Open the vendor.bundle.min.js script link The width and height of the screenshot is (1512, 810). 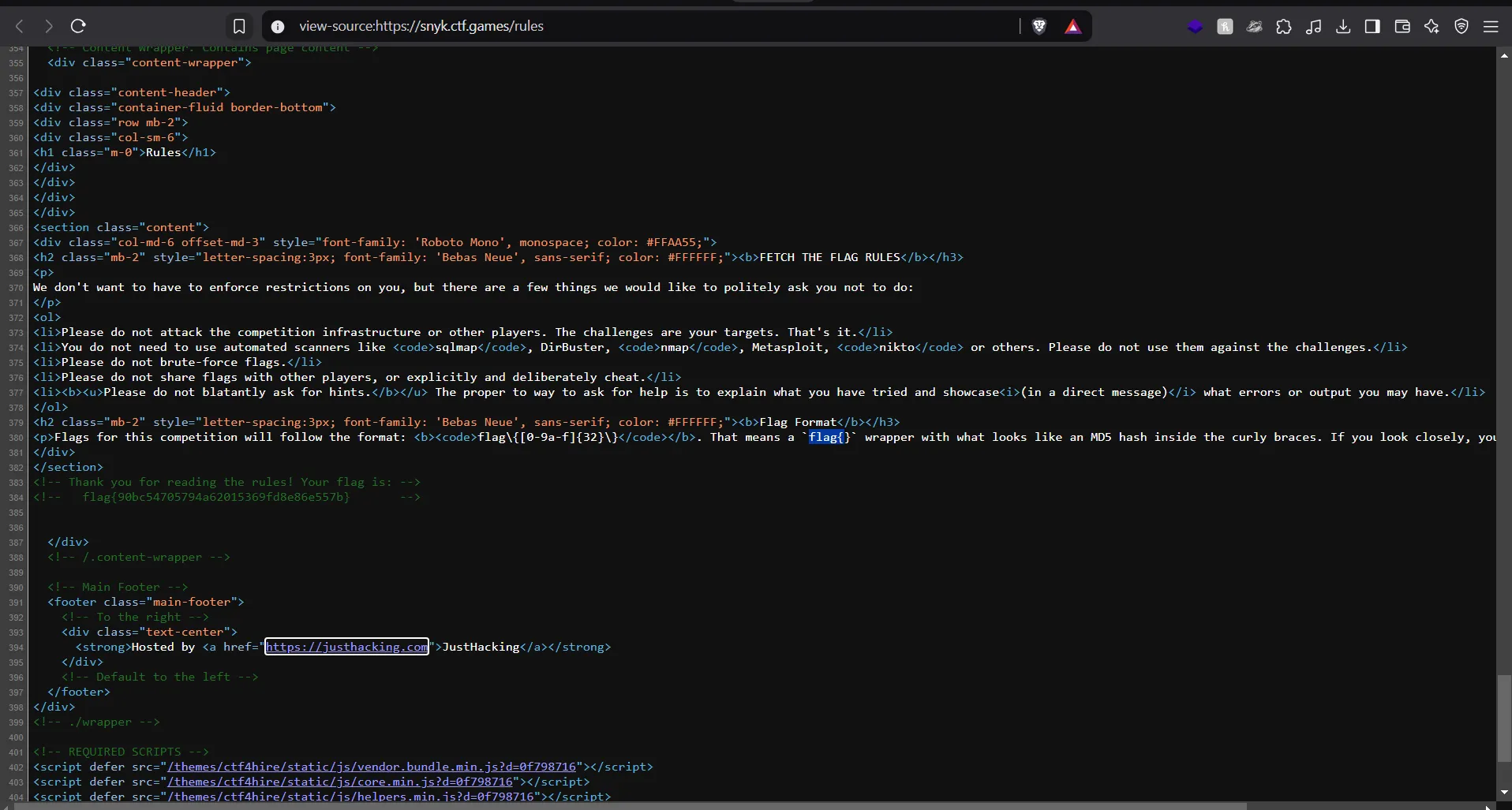tap(371, 767)
